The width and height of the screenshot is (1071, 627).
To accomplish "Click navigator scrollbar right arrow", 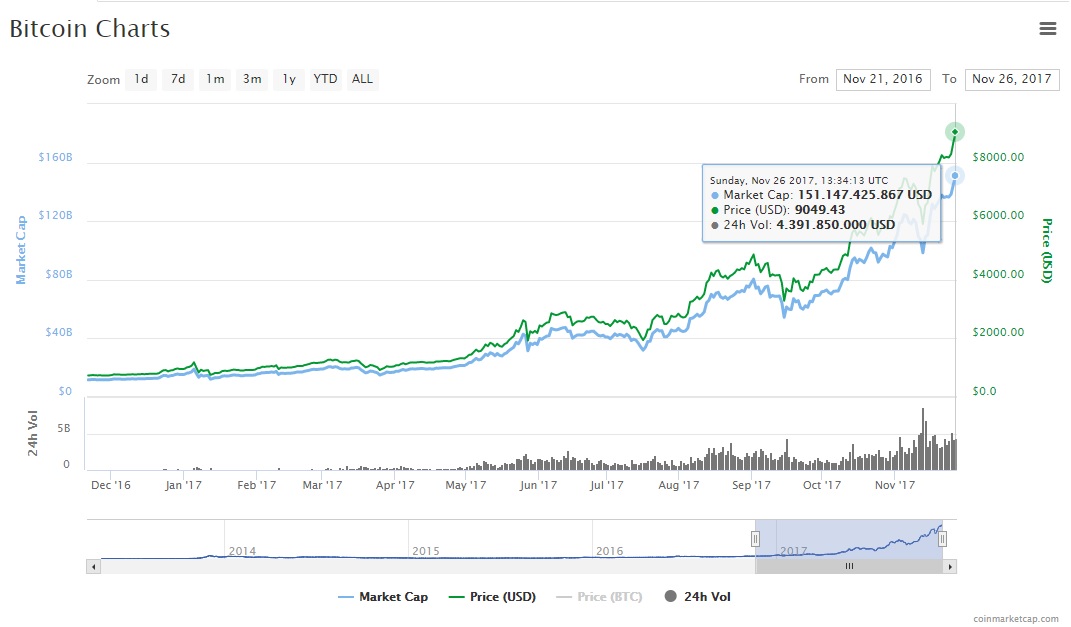I will [949, 566].
